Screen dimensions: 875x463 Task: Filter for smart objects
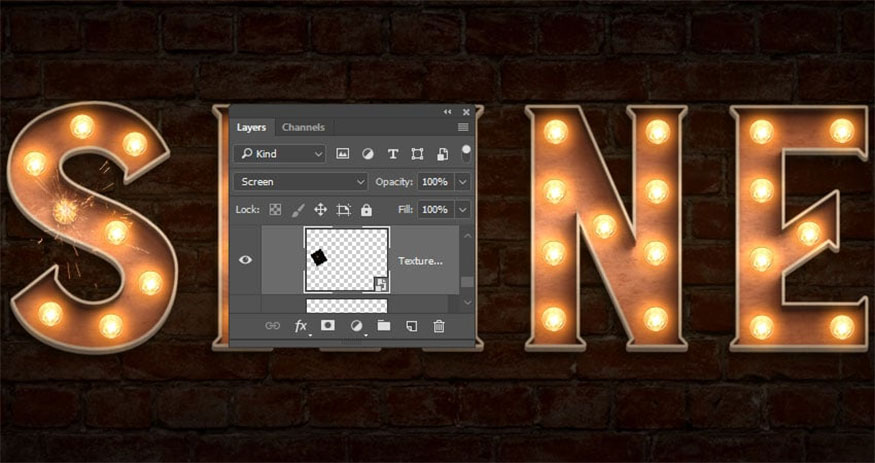tap(443, 154)
